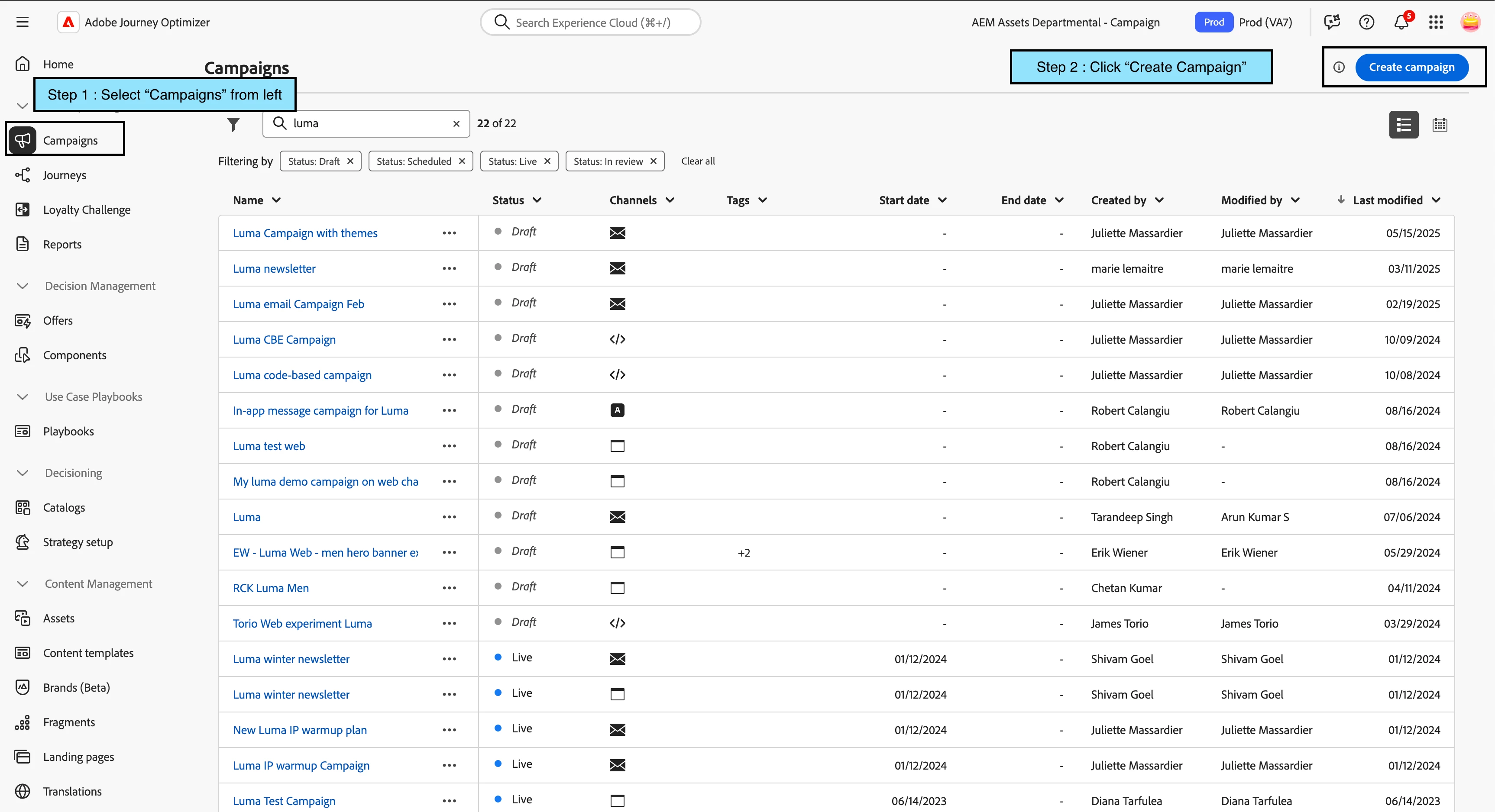Expand the Status column dropdown
This screenshot has width=1495, height=812.
point(537,200)
